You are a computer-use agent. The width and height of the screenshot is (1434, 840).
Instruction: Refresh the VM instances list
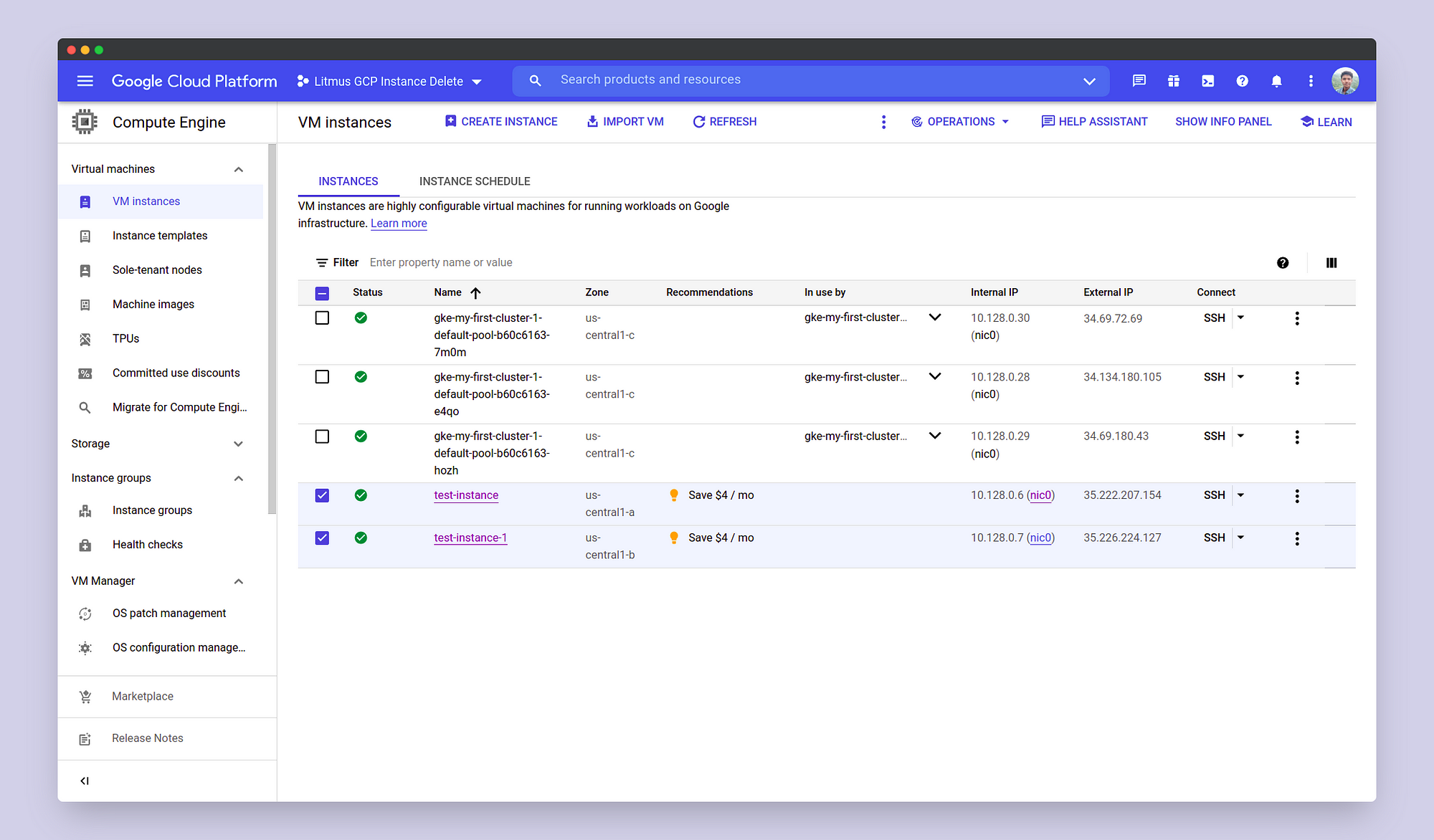[x=724, y=122]
